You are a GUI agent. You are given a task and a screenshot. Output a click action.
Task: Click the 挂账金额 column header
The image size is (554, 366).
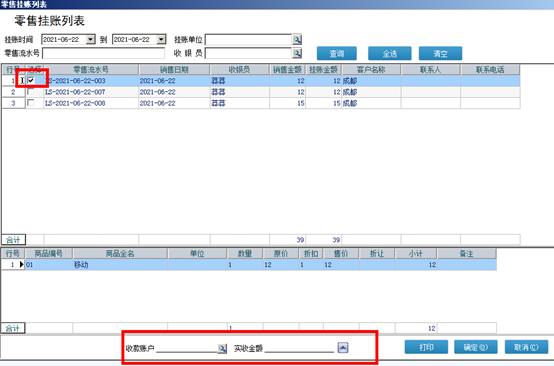[x=323, y=70]
